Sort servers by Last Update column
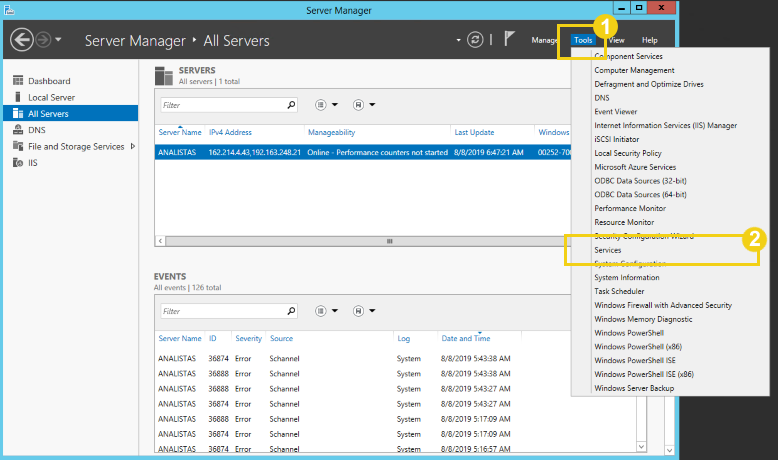Screen dimensions: 778x460 pos(474,132)
